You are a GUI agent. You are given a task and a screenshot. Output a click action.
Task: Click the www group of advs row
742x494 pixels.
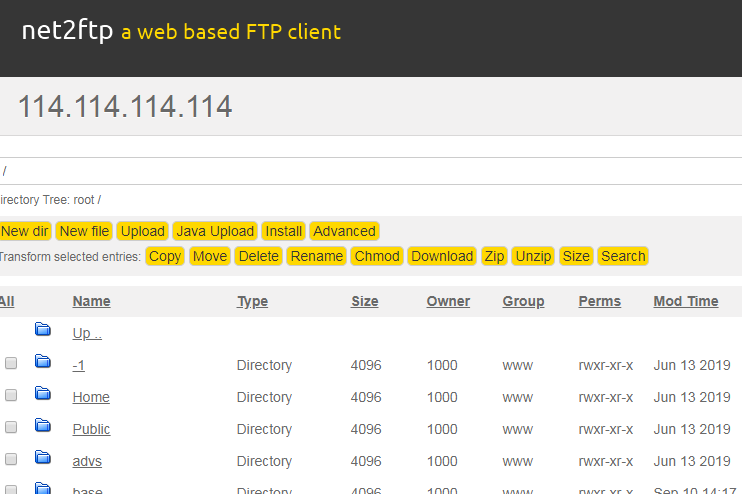coord(518,461)
